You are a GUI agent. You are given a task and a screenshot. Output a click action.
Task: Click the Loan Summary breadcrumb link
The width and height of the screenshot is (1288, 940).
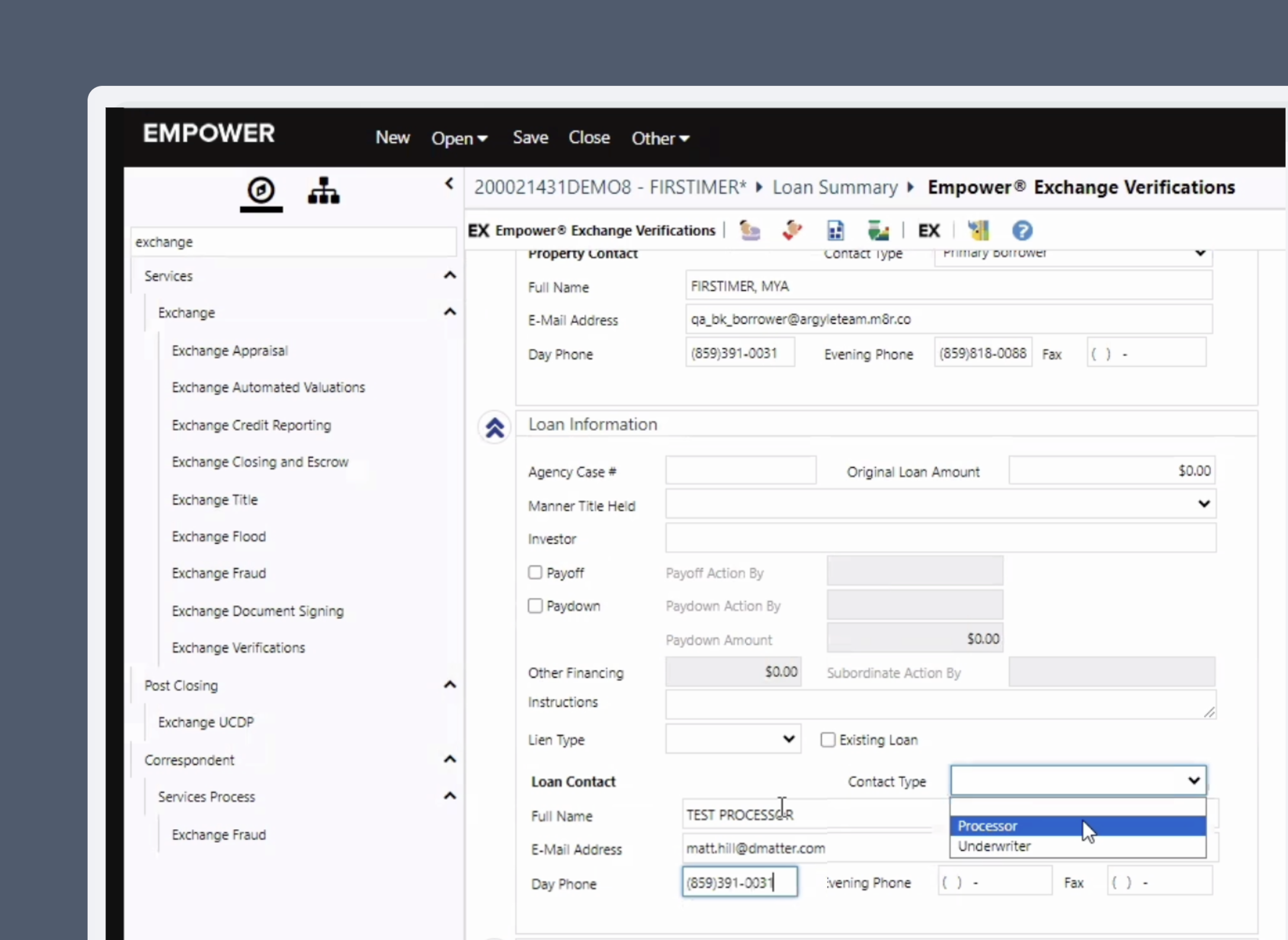[835, 187]
